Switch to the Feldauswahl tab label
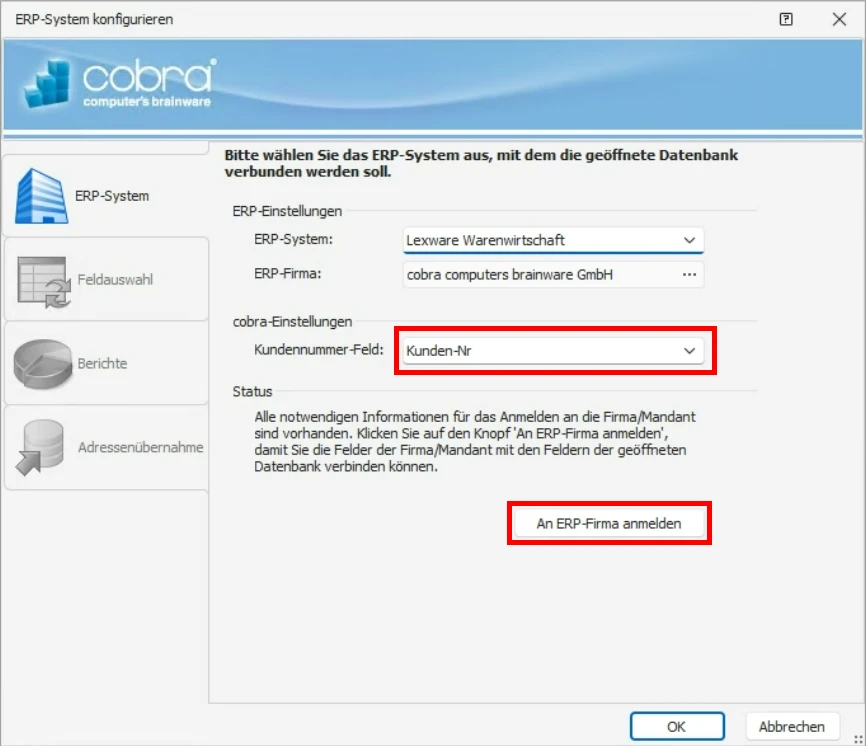 click(x=115, y=279)
